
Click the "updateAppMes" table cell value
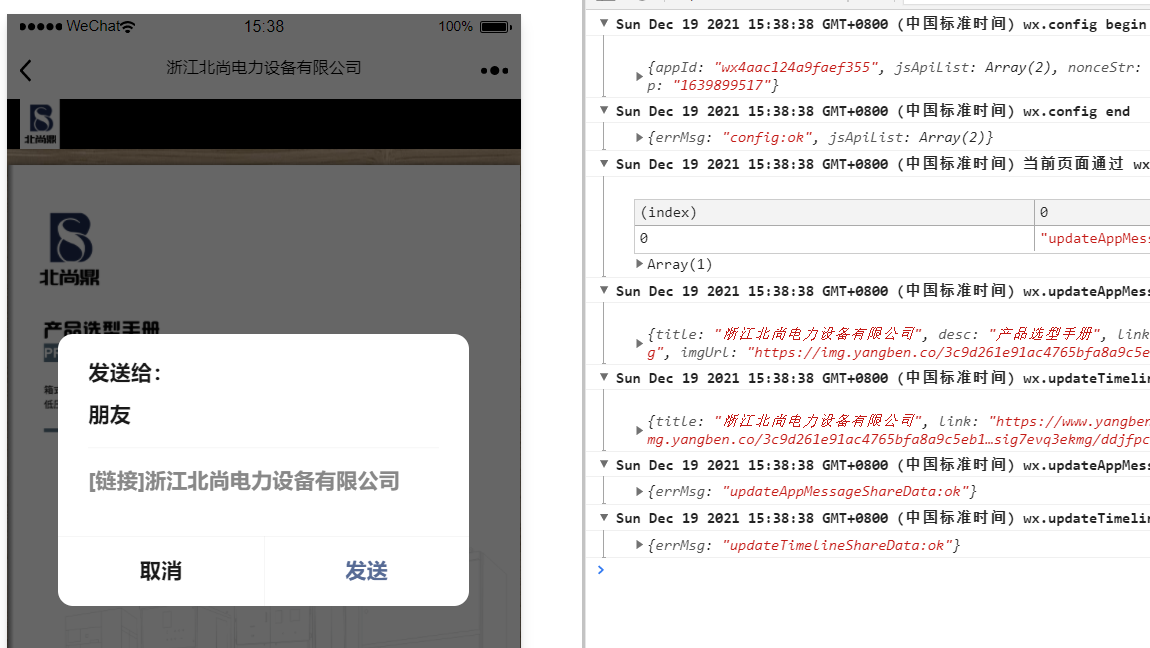pyautogui.click(x=1094, y=238)
